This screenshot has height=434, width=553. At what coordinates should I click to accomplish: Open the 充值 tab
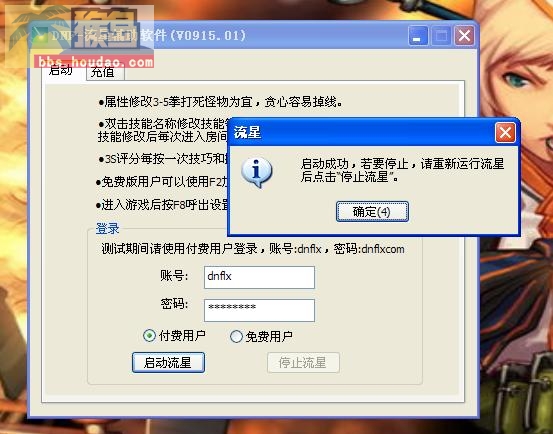(104, 72)
